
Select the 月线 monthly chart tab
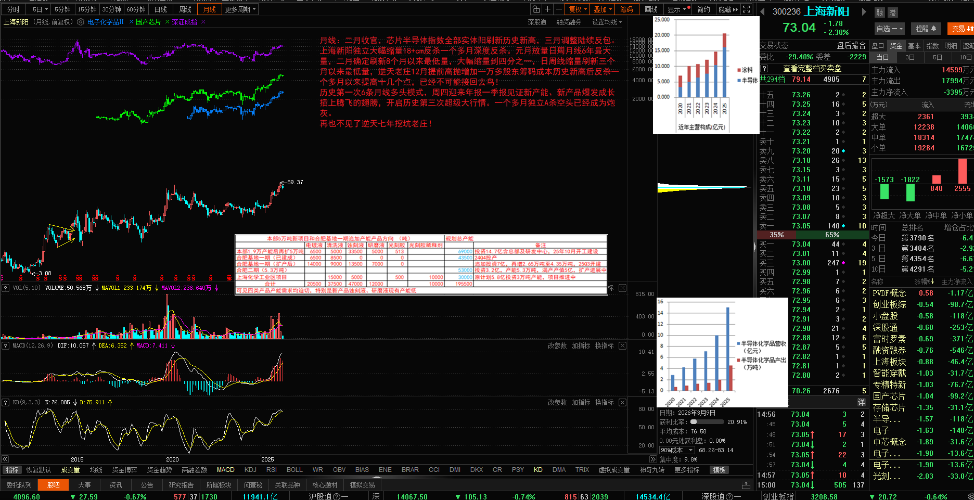pyautogui.click(x=209, y=9)
